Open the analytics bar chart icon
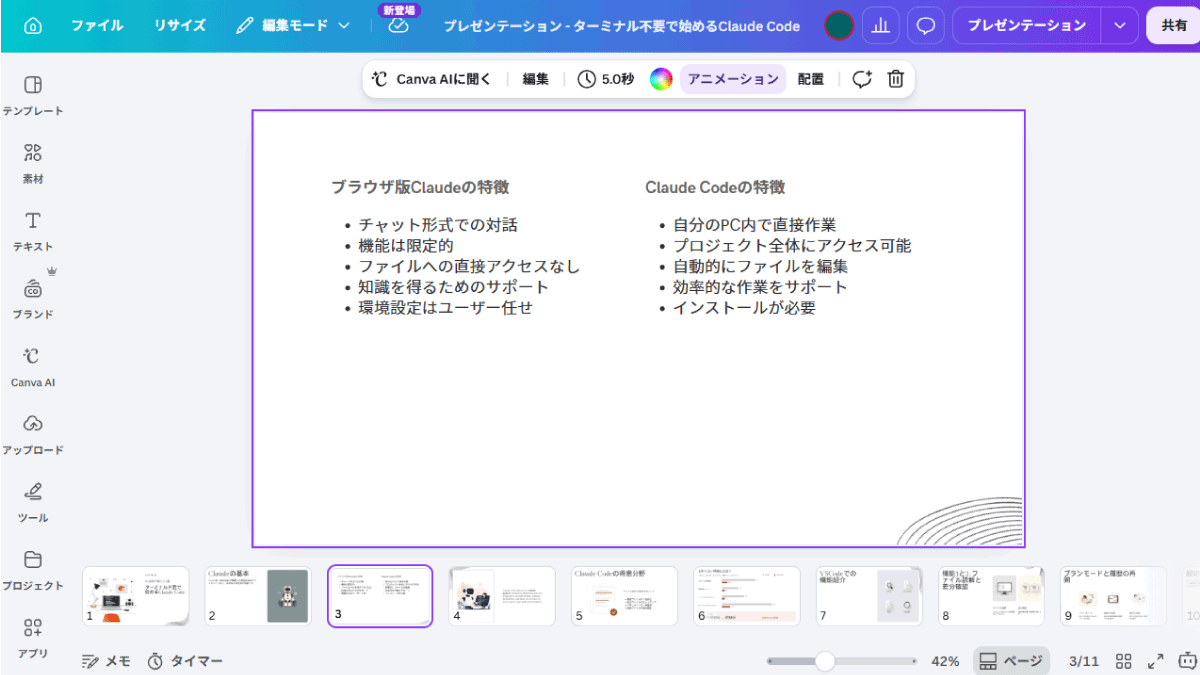Image resolution: width=1200 pixels, height=675 pixels. tap(880, 26)
